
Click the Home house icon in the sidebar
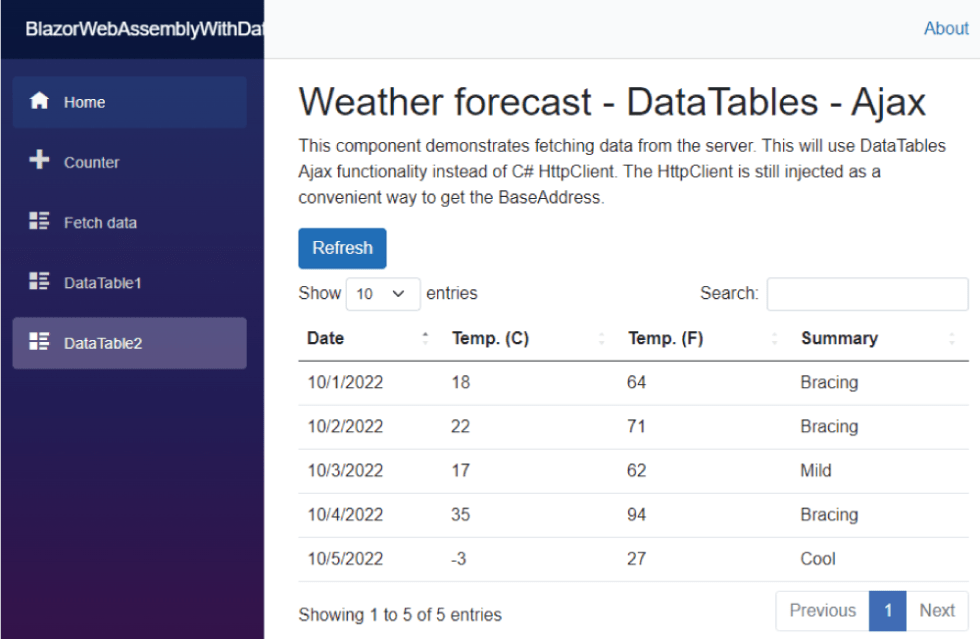click(39, 101)
